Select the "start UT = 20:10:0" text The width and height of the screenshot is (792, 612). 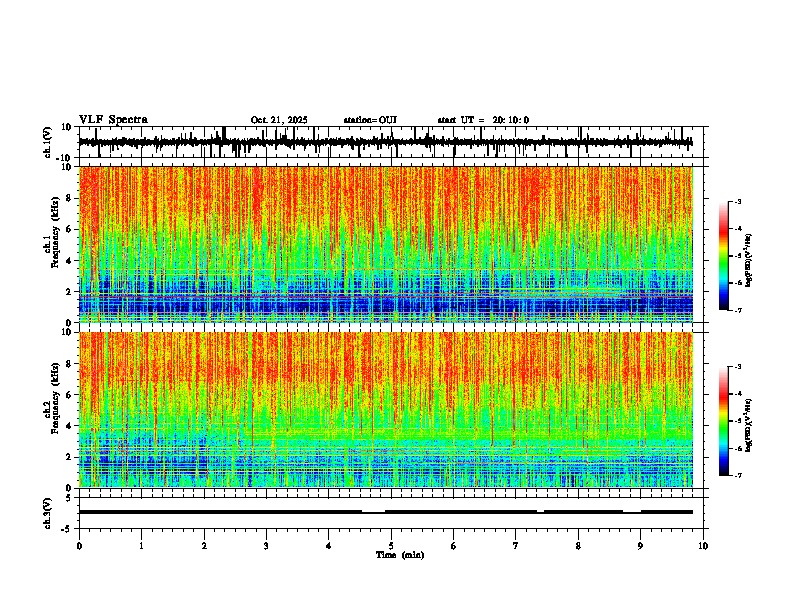tap(483, 120)
